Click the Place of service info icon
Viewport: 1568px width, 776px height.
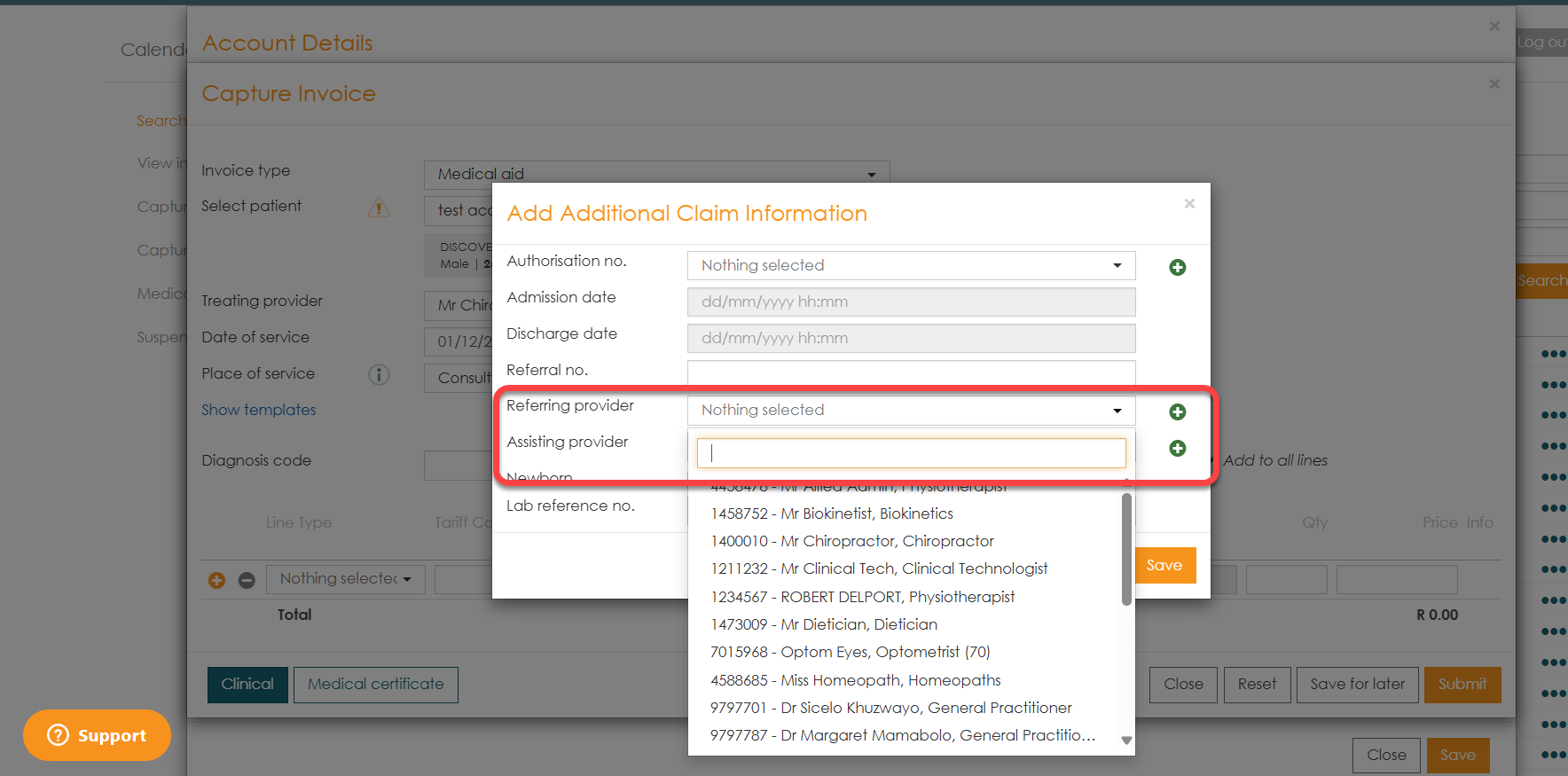pos(379,374)
